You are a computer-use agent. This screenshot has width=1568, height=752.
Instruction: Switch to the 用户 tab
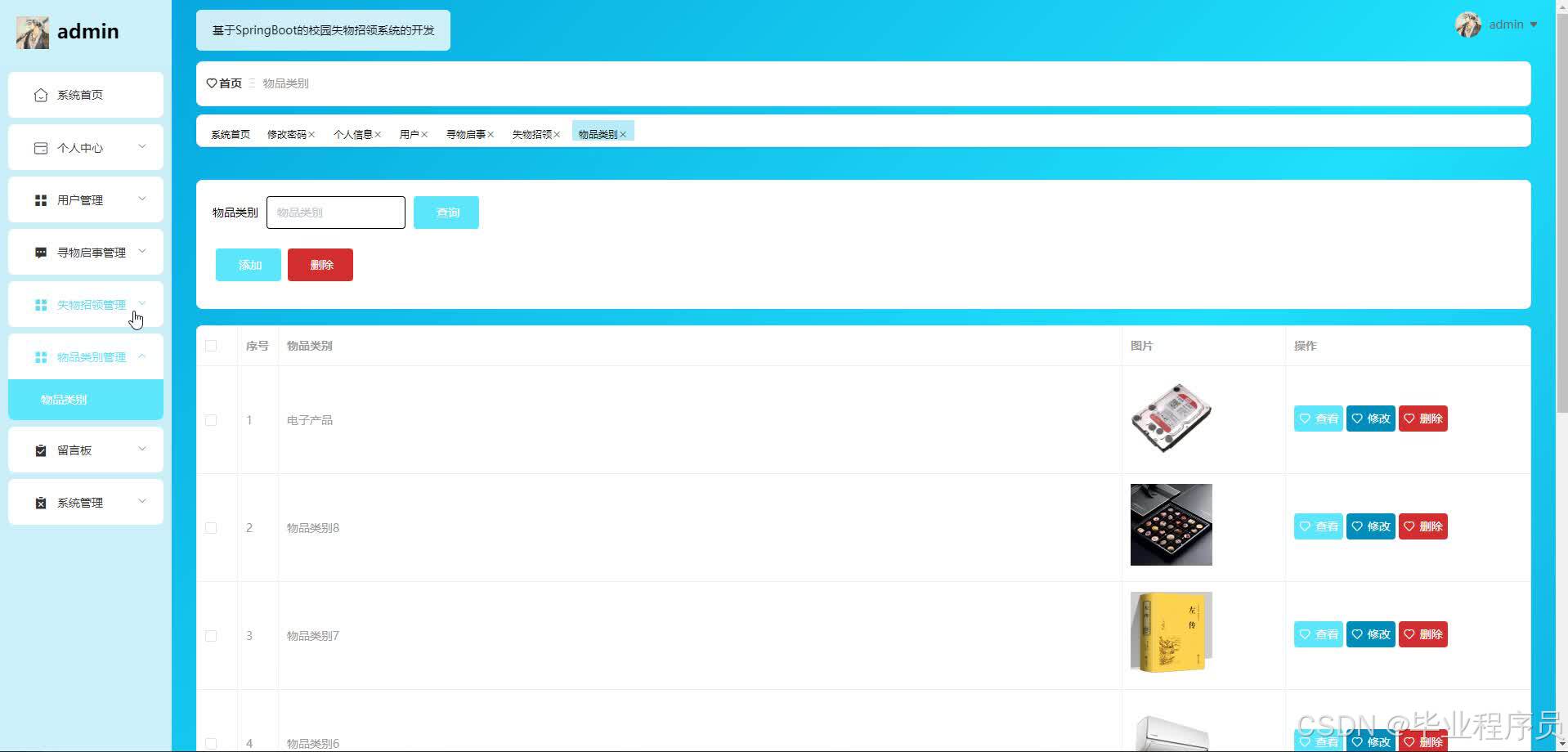(x=410, y=135)
